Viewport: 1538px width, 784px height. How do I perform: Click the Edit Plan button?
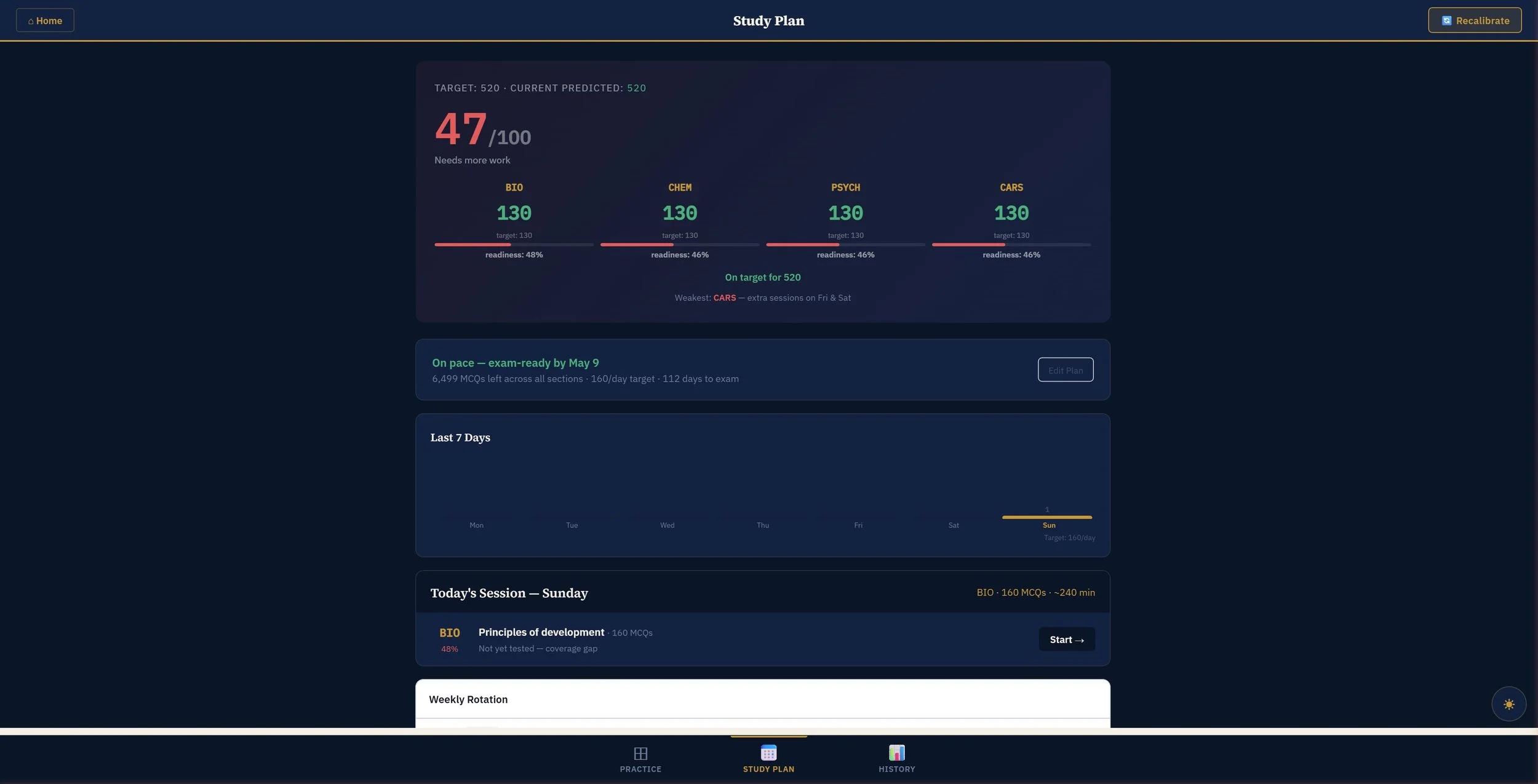(x=1065, y=370)
